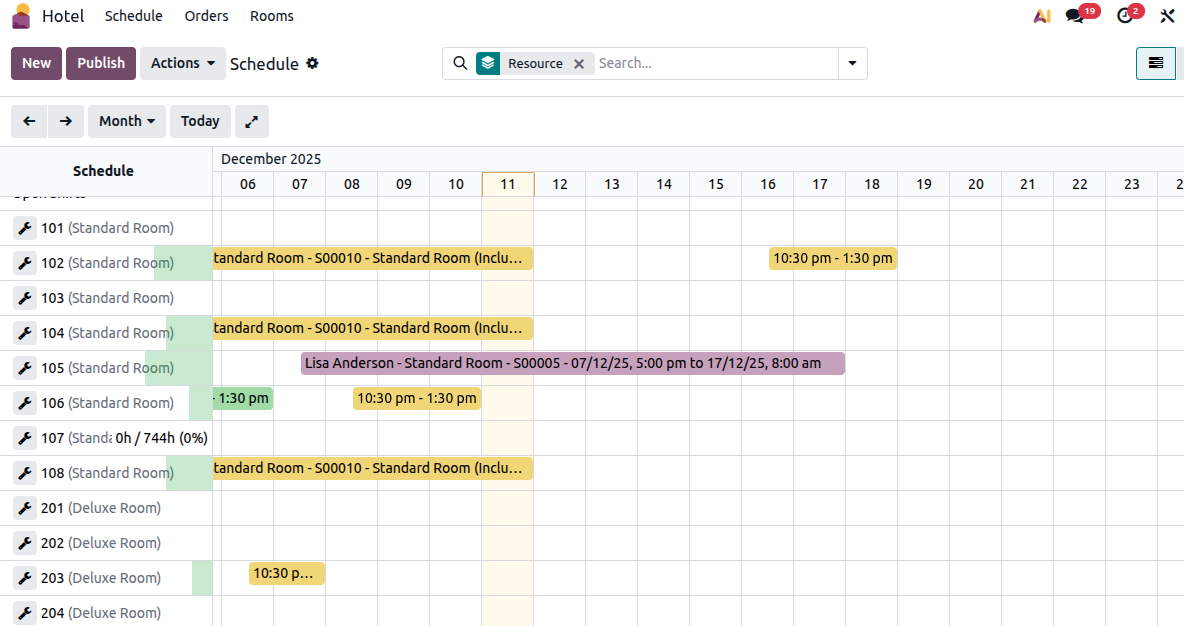1184x626 pixels.
Task: Open the Month scale dropdown
Action: click(126, 121)
